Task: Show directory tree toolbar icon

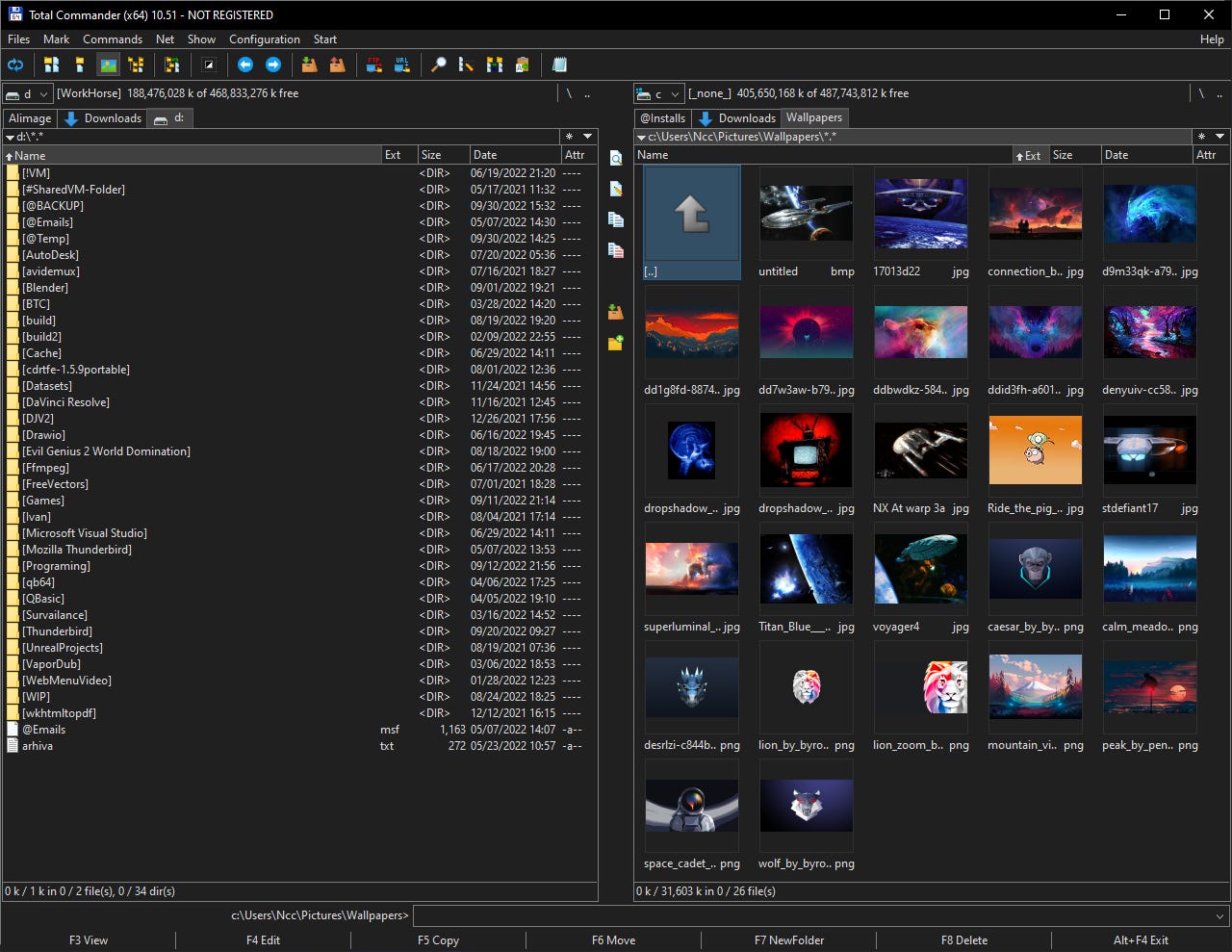Action: click(x=136, y=64)
